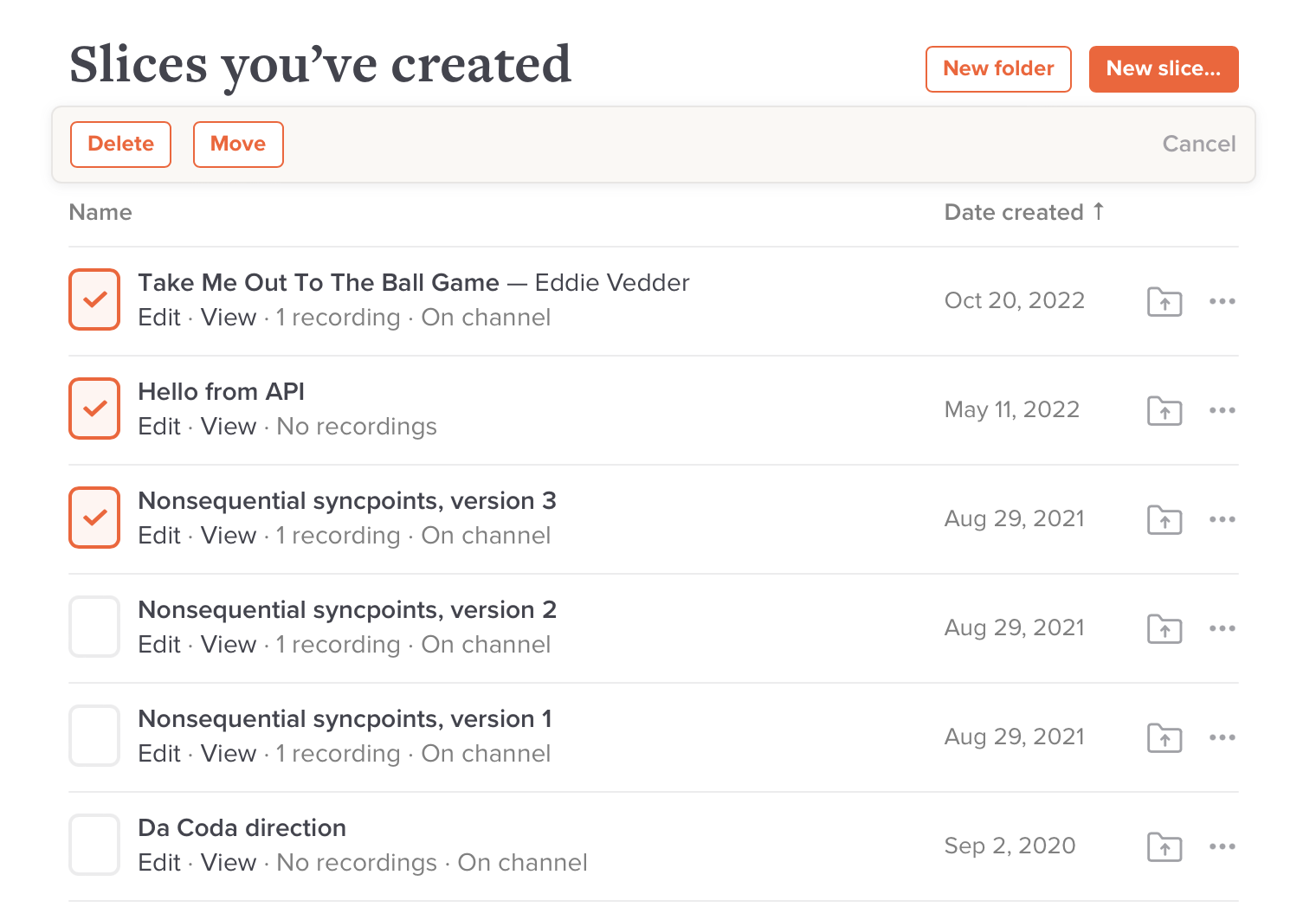Screen dimensions: 1316x907
Task: Cancel the current selection
Action: coord(1198,144)
